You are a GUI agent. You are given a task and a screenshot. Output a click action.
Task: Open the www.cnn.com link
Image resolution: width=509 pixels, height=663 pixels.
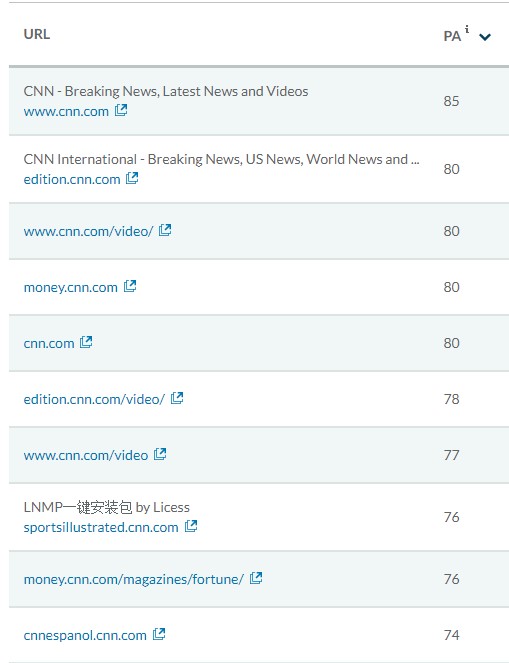66,112
